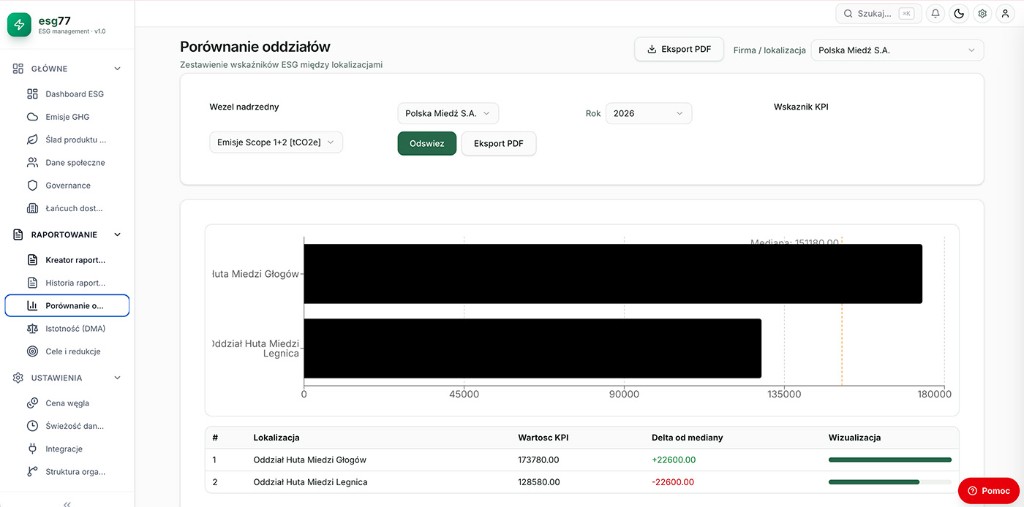Click the Porównanie oddziałów page heading

coord(255,47)
